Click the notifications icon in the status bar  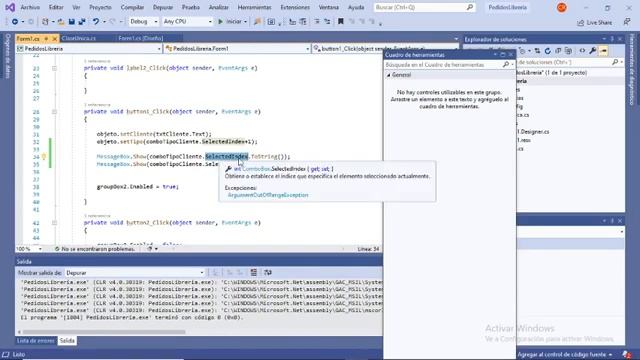pos(626,354)
